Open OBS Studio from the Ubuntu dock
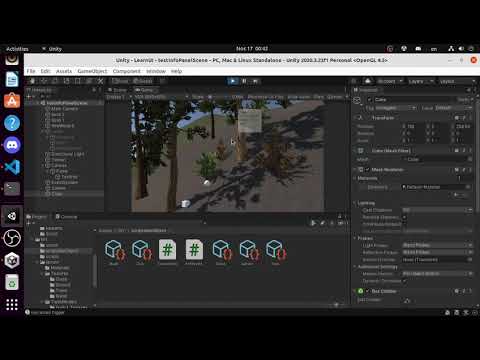480x360 pixels. click(x=12, y=238)
